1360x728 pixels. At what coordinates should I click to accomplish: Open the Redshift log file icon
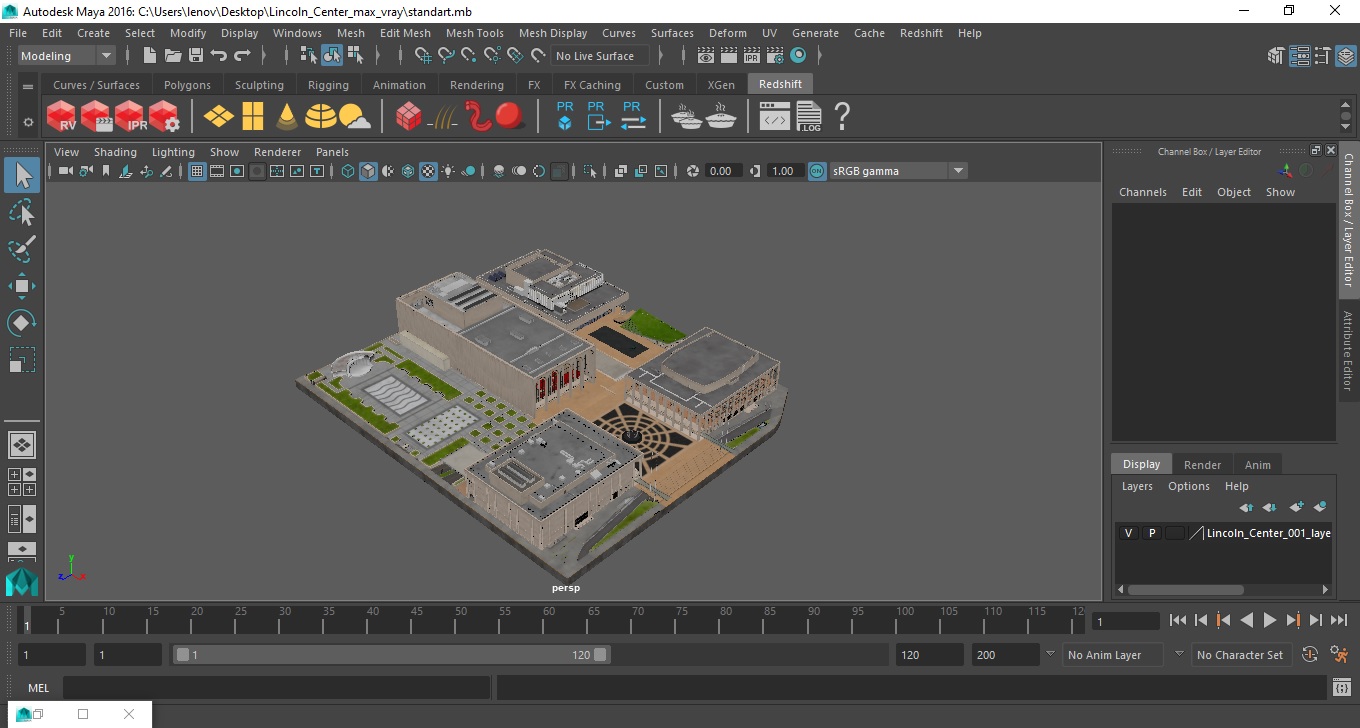coord(809,117)
